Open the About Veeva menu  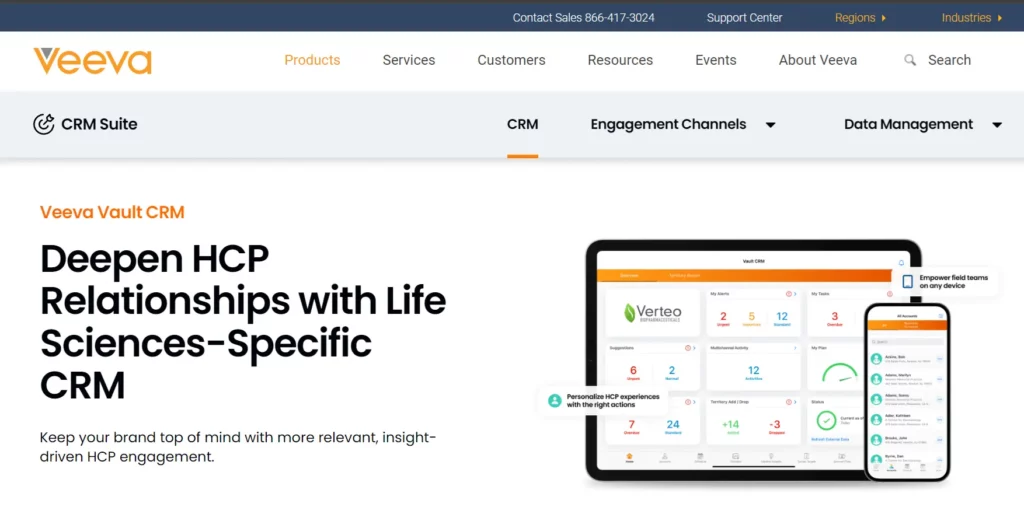point(818,60)
